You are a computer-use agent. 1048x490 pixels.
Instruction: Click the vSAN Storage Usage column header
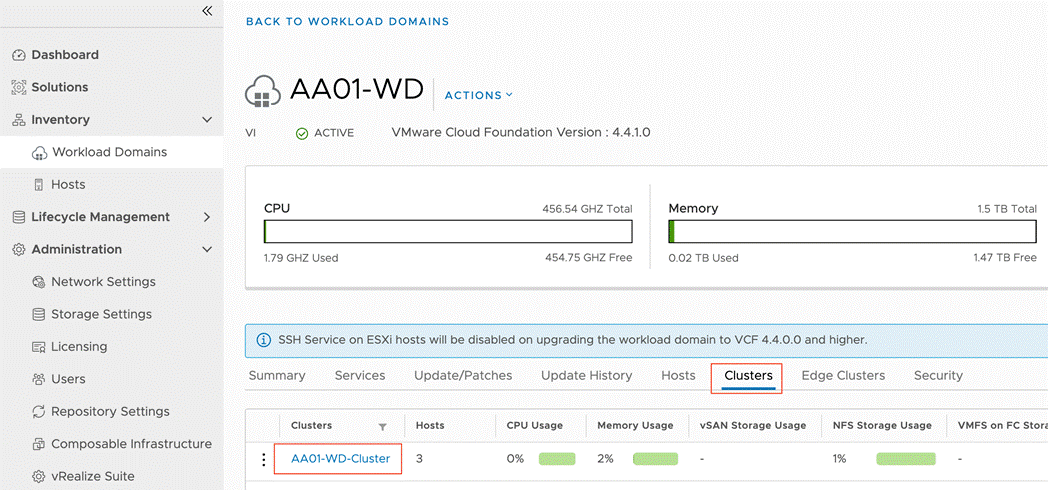click(753, 426)
